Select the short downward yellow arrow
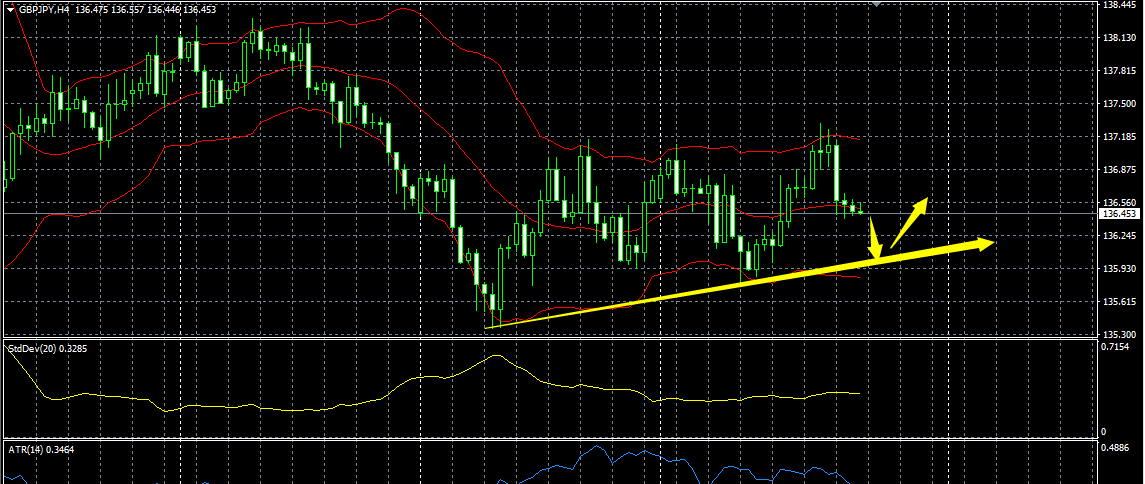This screenshot has height=484, width=1145. (873, 240)
